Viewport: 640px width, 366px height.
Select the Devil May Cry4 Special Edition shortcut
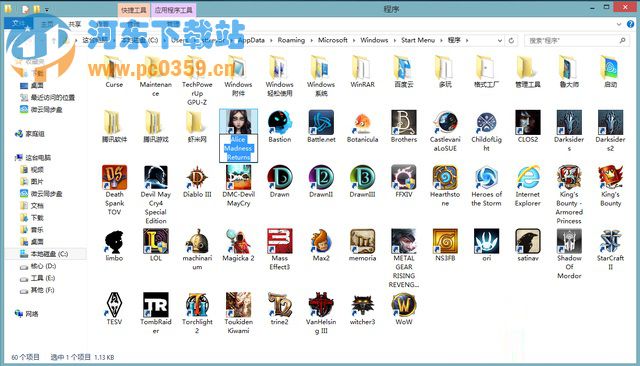click(x=156, y=177)
